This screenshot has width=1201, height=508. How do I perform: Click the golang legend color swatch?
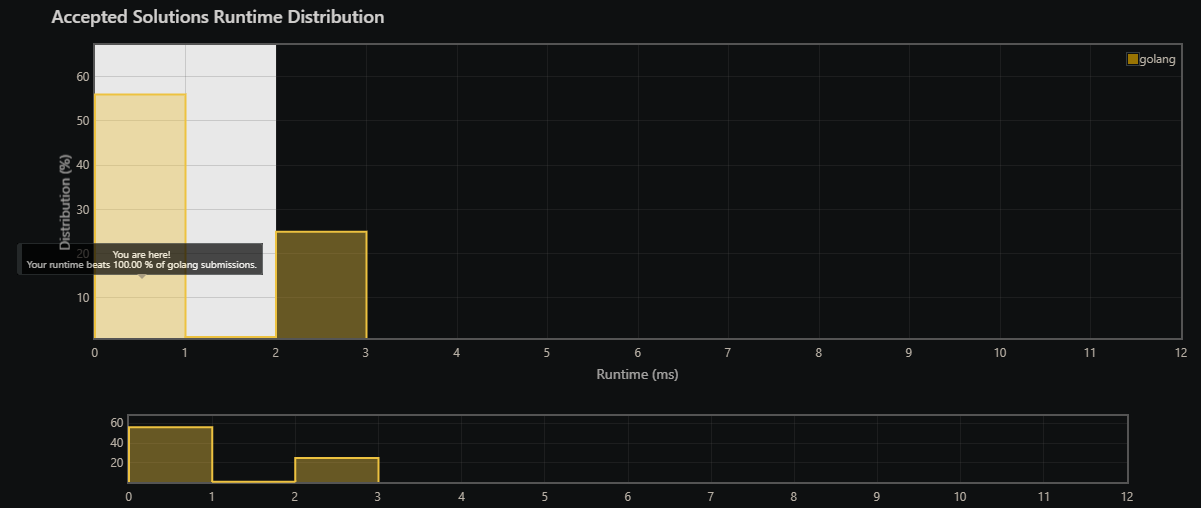coord(1133,59)
